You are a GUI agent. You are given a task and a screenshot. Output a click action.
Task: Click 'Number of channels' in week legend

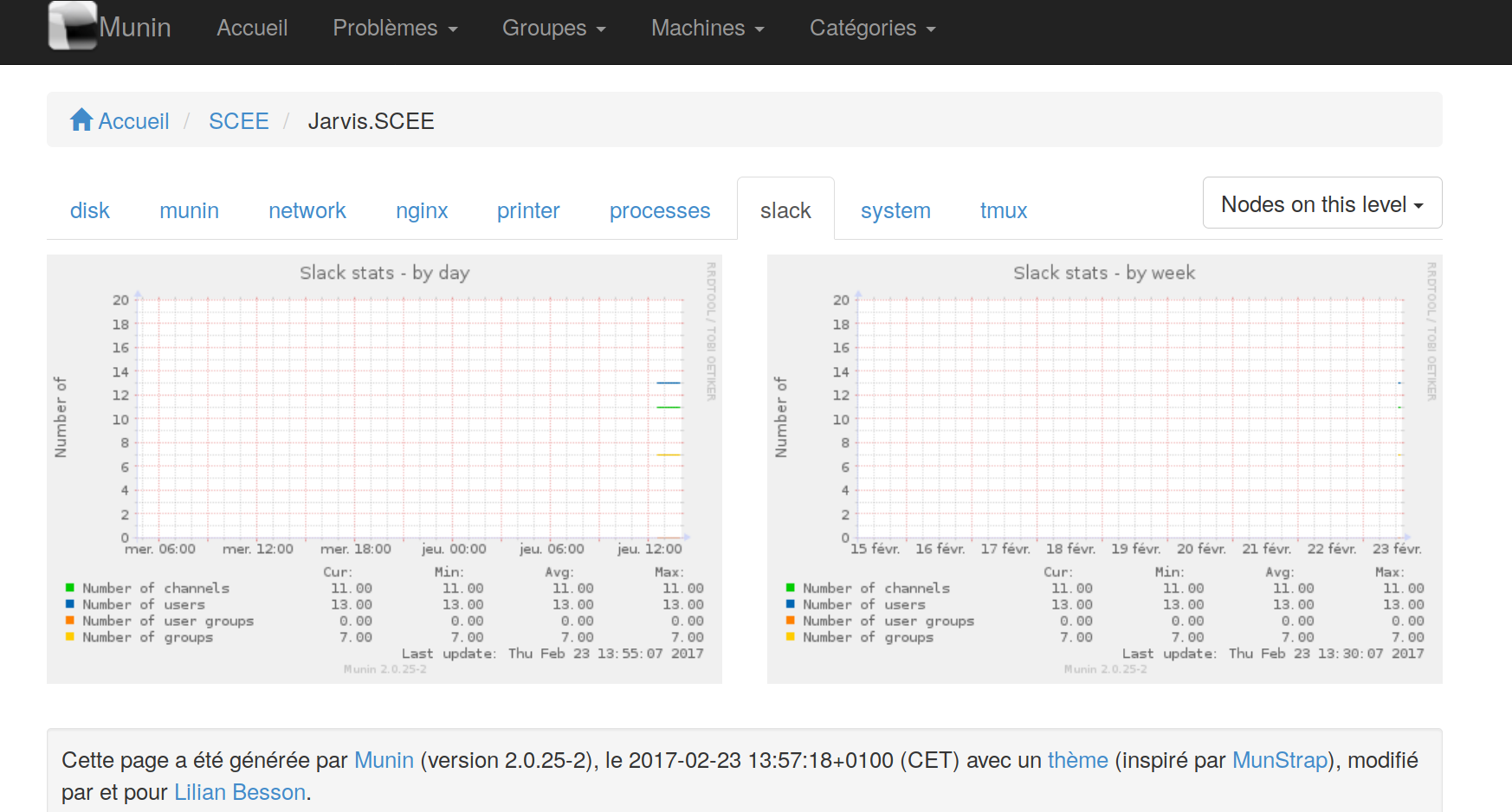(876, 588)
